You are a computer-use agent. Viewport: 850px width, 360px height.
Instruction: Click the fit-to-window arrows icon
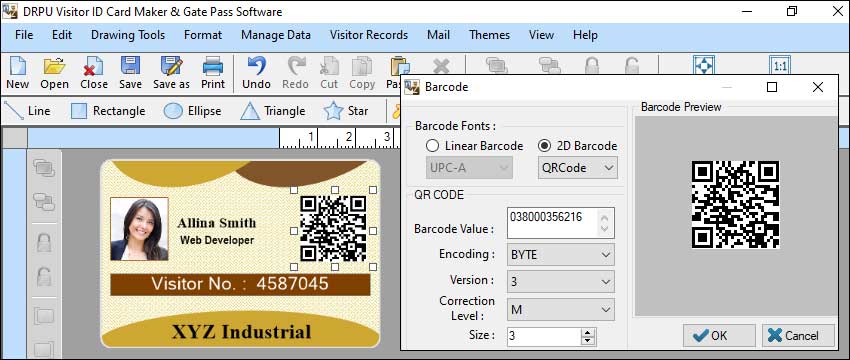(704, 66)
